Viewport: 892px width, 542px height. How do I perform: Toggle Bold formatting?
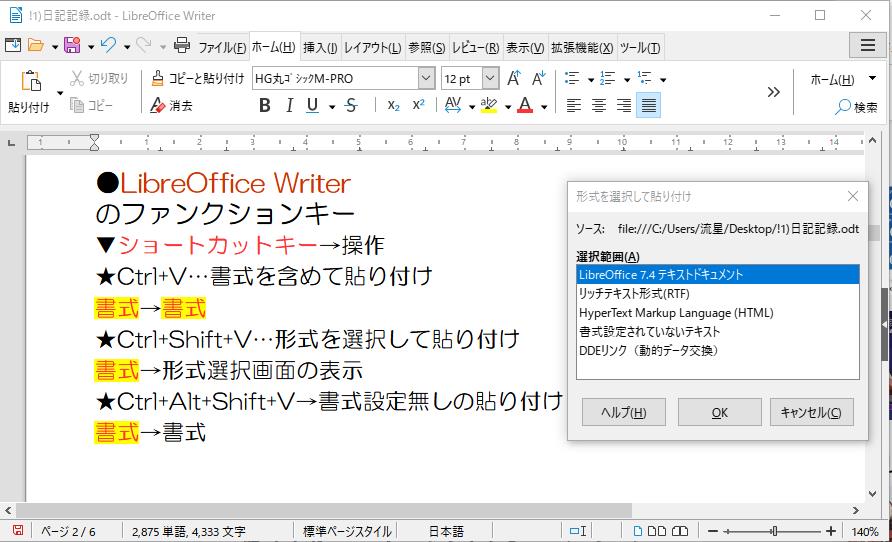coord(265,105)
